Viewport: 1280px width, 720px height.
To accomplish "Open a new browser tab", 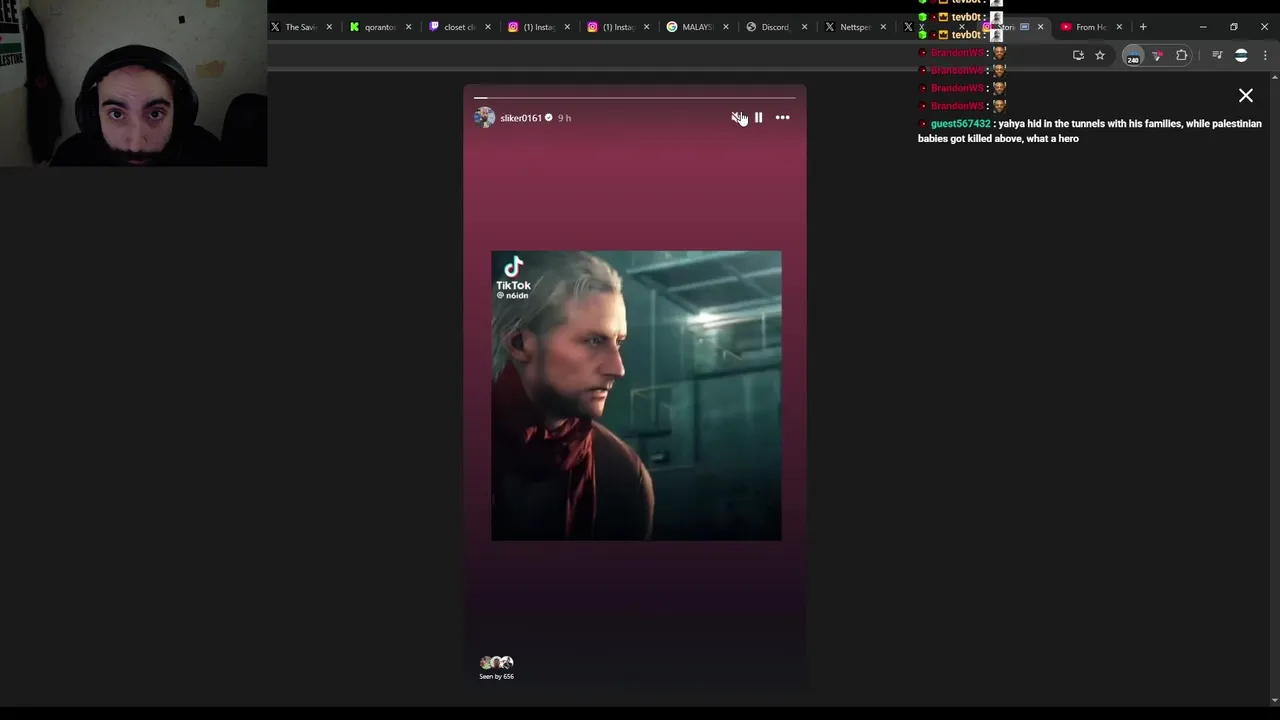I will point(1143,27).
